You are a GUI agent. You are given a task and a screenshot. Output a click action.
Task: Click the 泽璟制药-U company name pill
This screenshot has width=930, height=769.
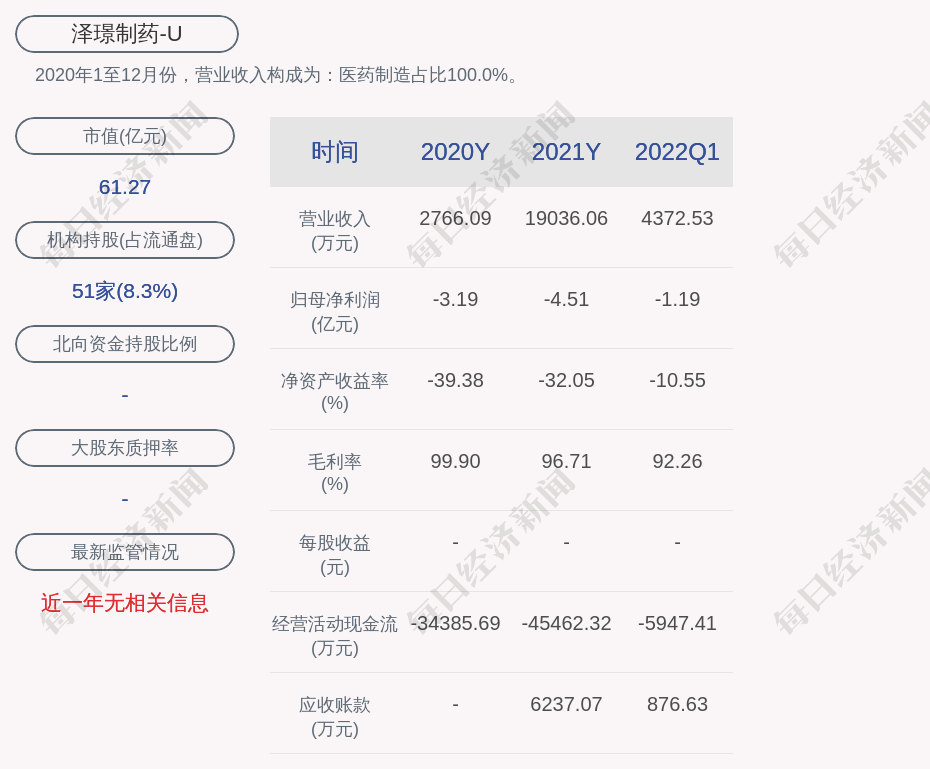coord(126,34)
